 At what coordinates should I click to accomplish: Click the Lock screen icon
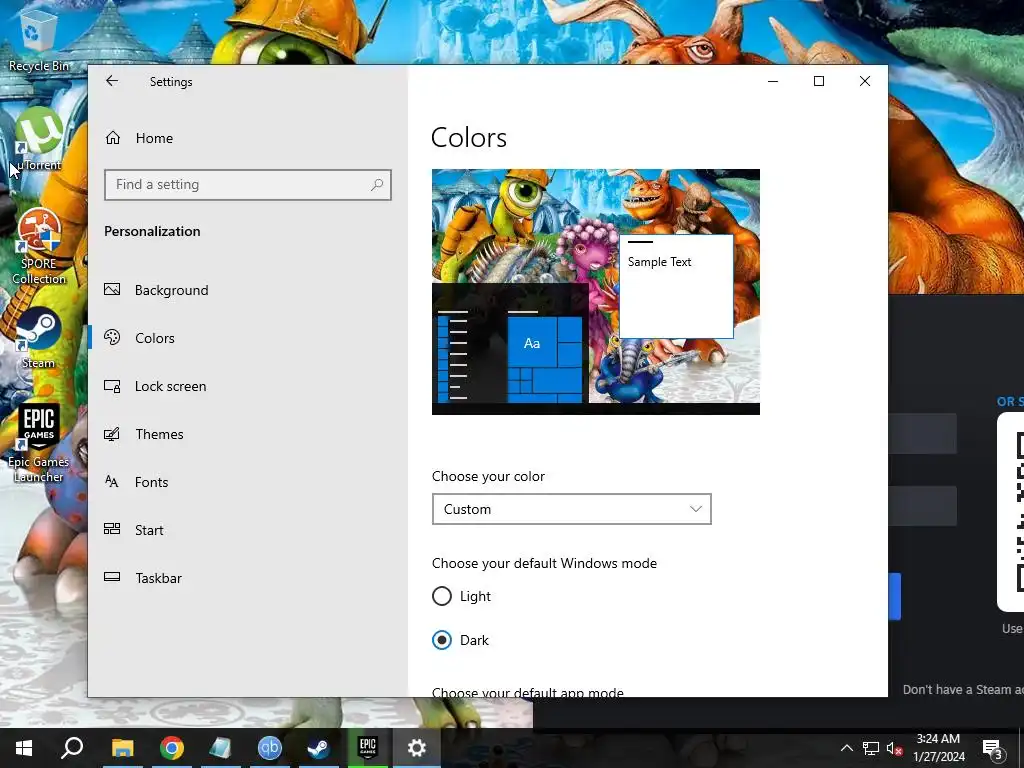tap(112, 386)
